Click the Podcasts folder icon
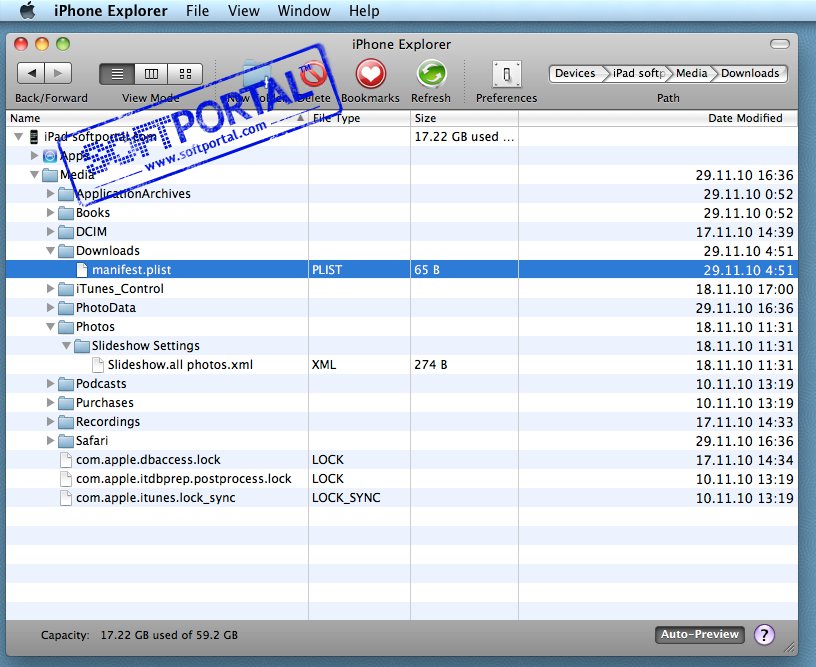The width and height of the screenshot is (816, 667). point(66,384)
